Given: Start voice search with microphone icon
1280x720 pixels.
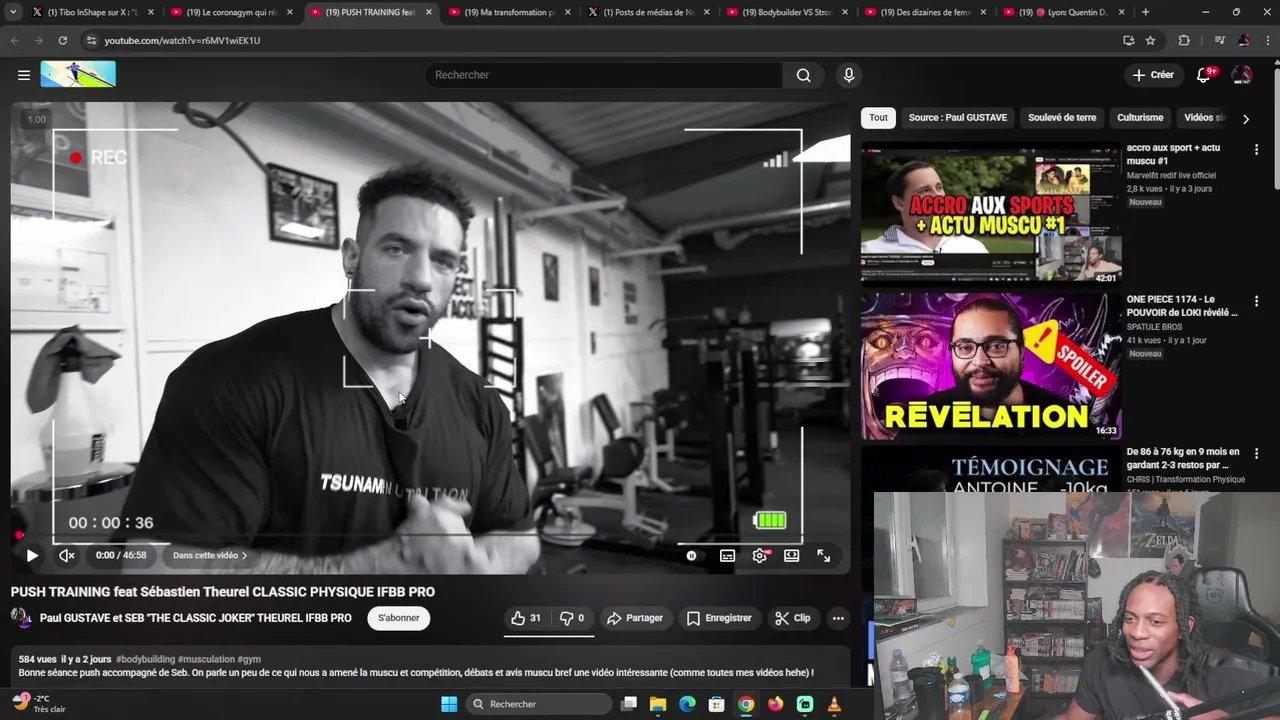Looking at the screenshot, I should (x=849, y=75).
